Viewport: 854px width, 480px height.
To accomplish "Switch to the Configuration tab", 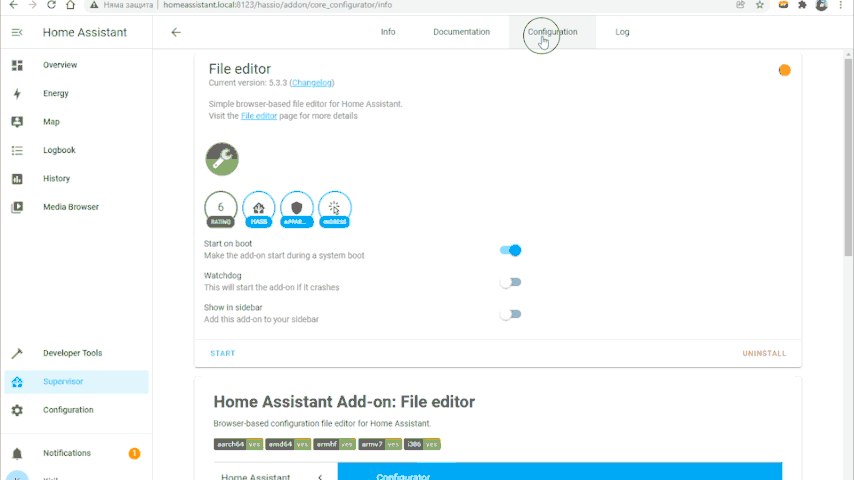I will [x=552, y=32].
